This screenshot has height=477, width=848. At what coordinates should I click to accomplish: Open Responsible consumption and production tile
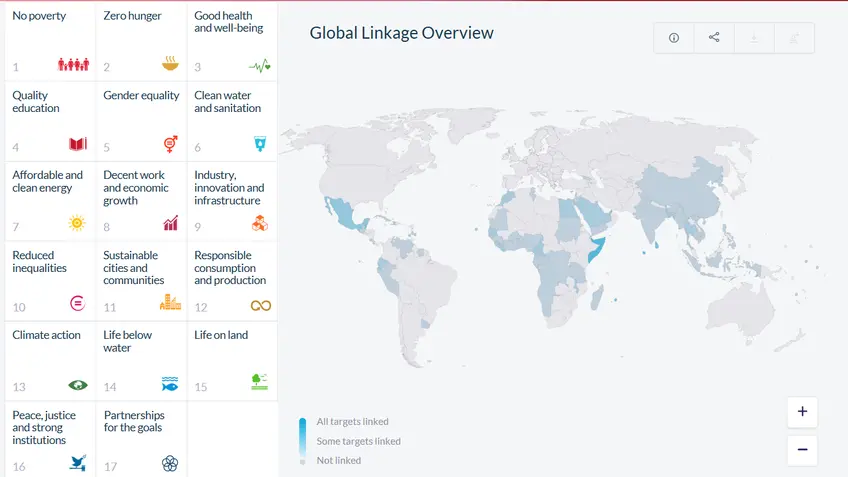pyautogui.click(x=232, y=282)
